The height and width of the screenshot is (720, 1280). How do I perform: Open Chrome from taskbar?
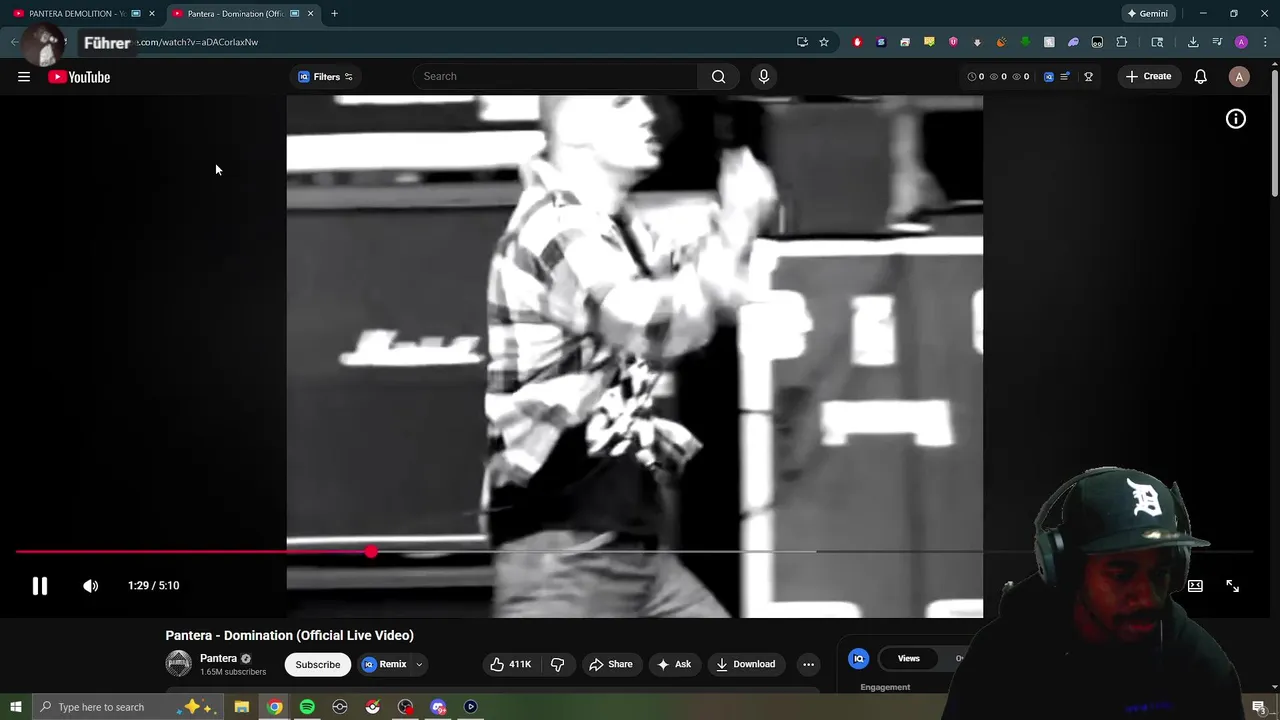274,707
